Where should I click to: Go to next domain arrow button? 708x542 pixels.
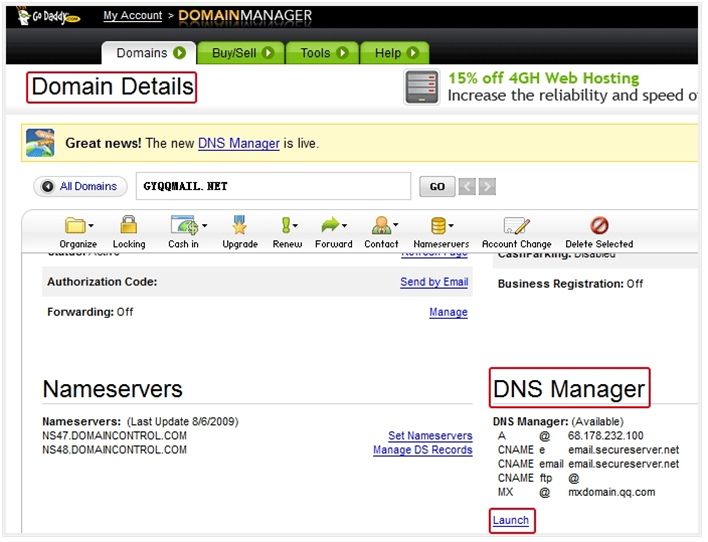487,187
